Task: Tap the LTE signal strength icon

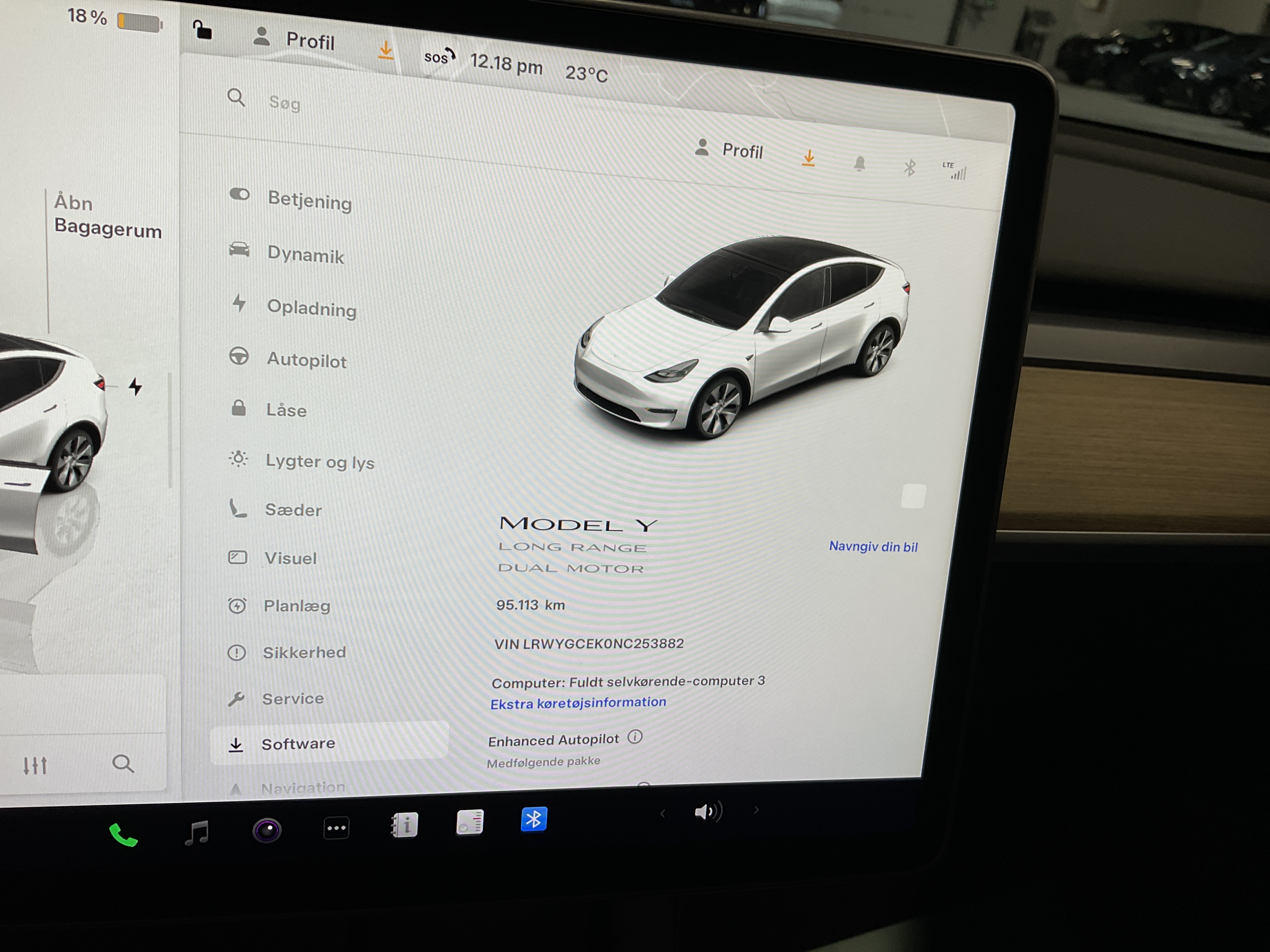Action: click(955, 170)
